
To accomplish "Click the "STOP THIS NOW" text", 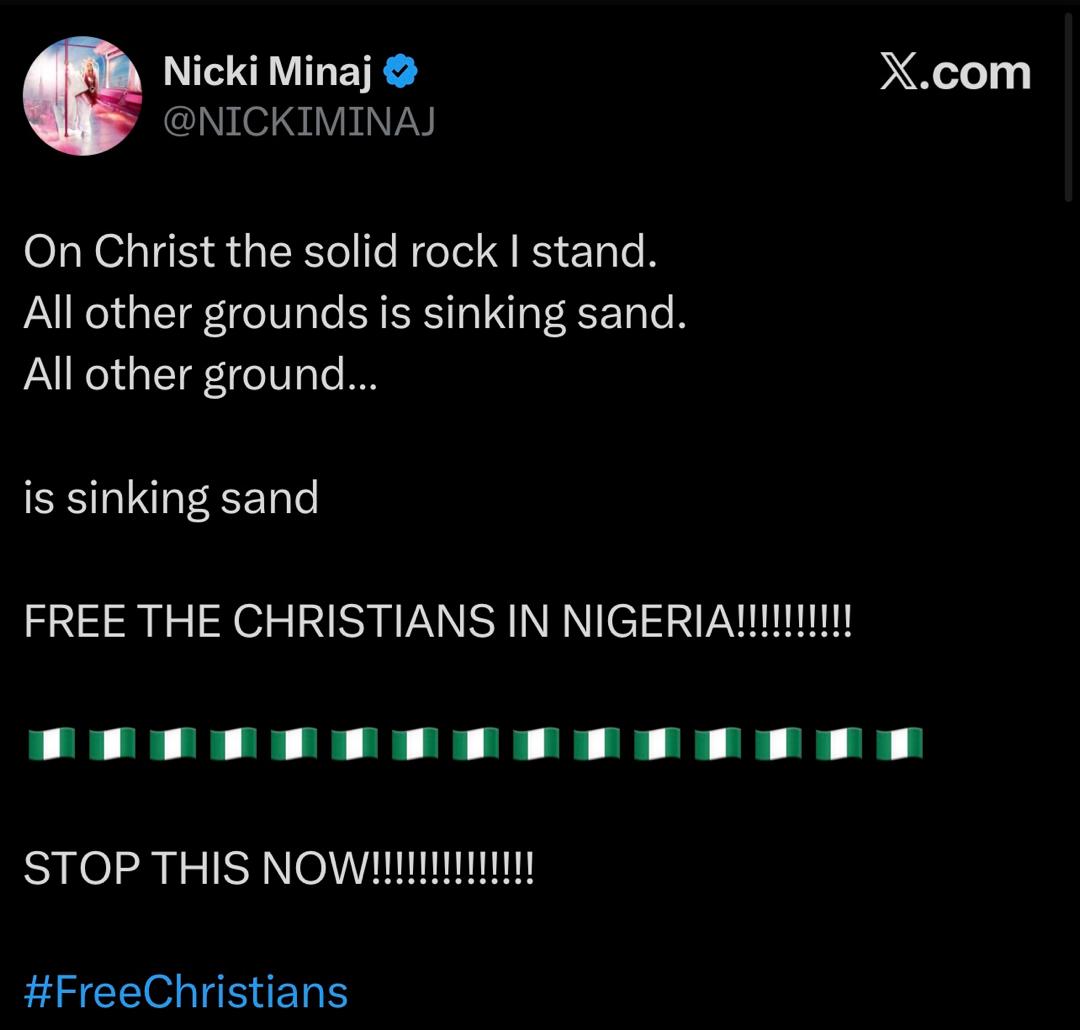I will pyautogui.click(x=279, y=868).
